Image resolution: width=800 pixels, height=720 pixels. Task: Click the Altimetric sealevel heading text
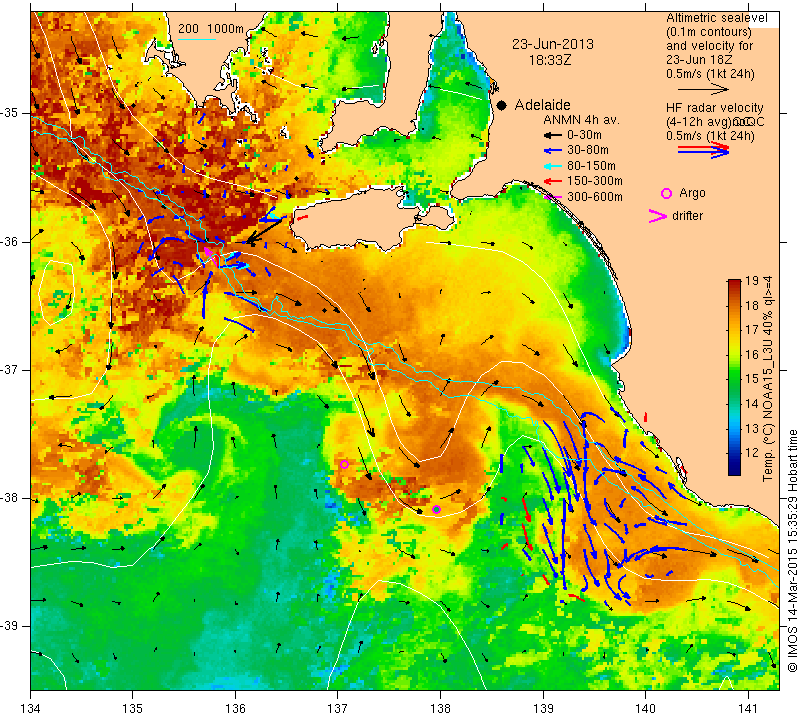(716, 18)
